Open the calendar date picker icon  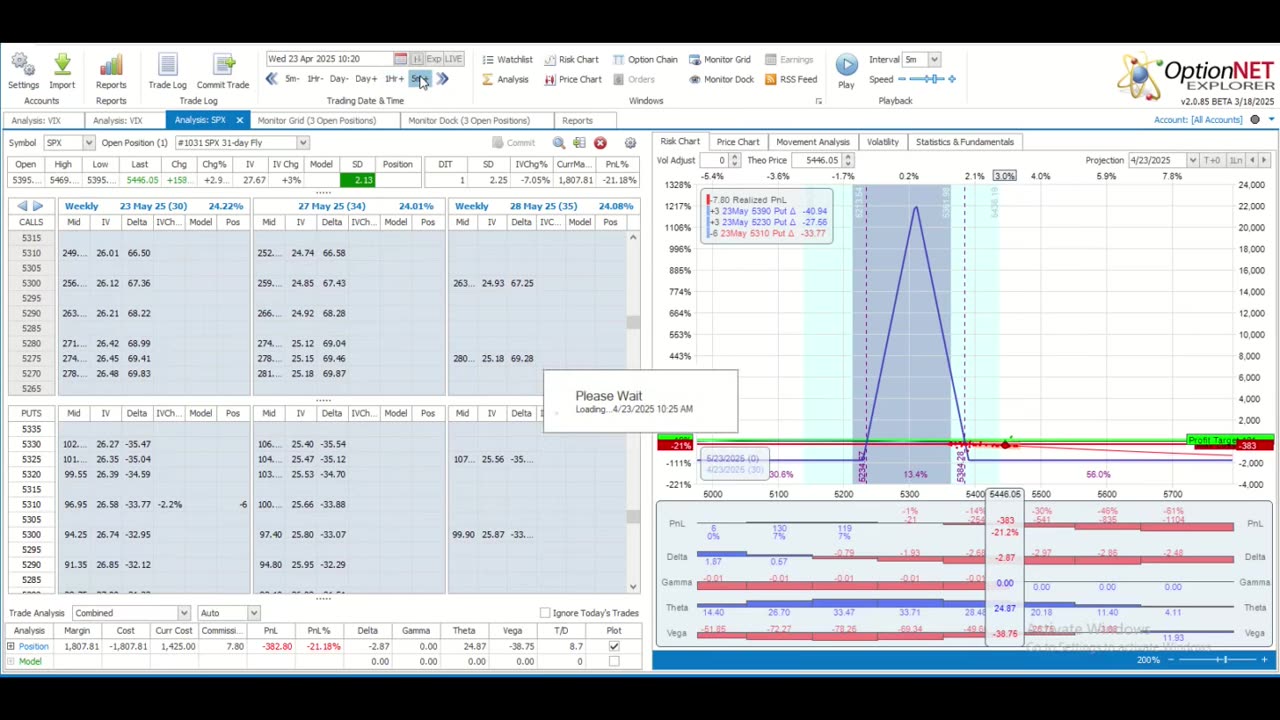400,59
